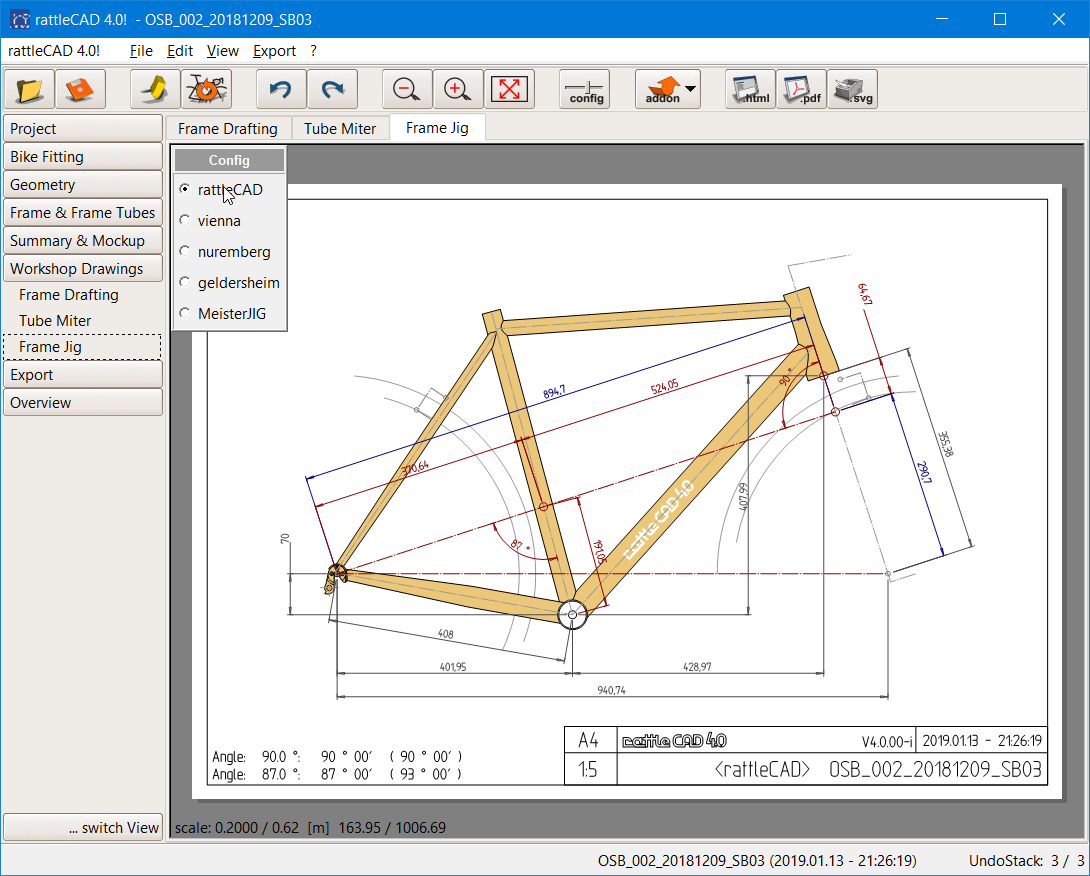
Task: Select the Frame Jig tab
Action: [437, 128]
